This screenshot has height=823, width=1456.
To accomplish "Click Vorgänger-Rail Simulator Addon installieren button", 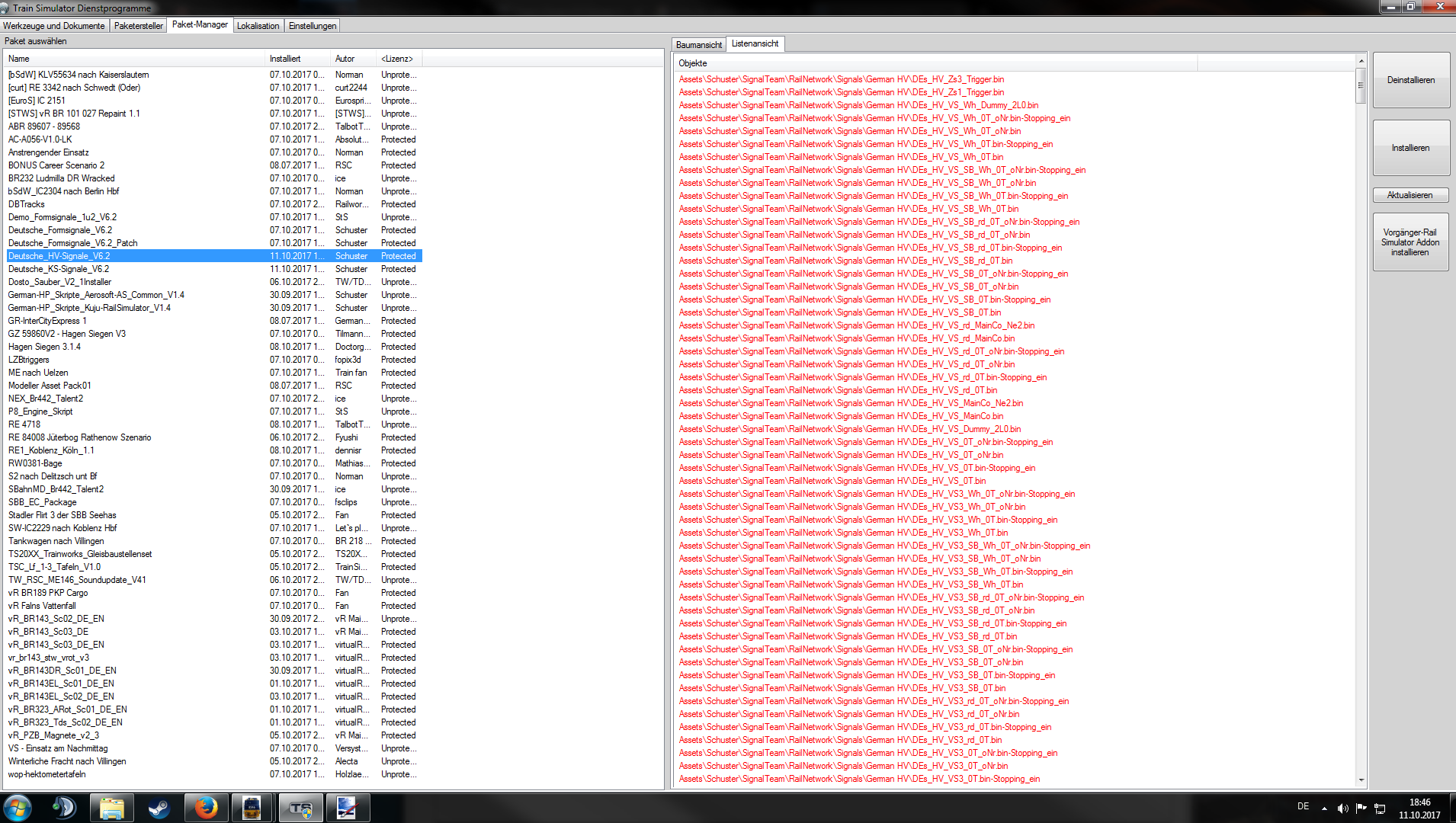I will 1411,242.
